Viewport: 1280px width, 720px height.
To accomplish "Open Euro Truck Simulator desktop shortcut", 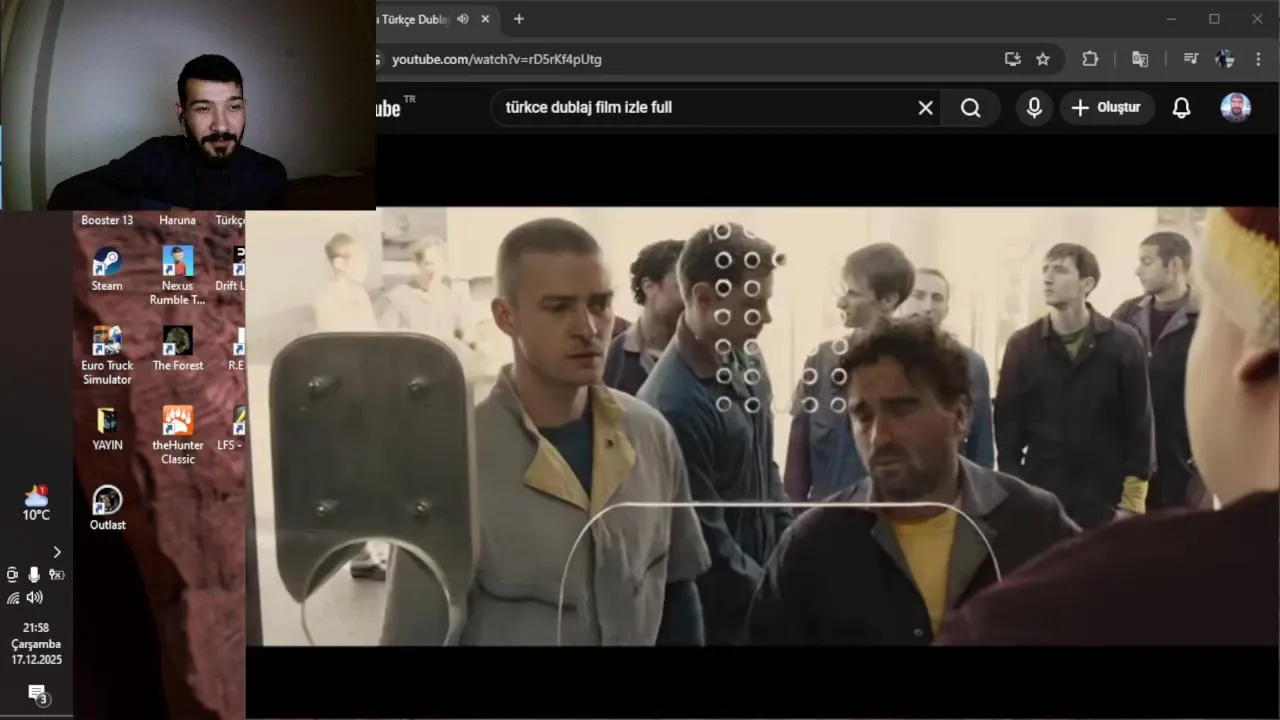I will click(x=107, y=355).
